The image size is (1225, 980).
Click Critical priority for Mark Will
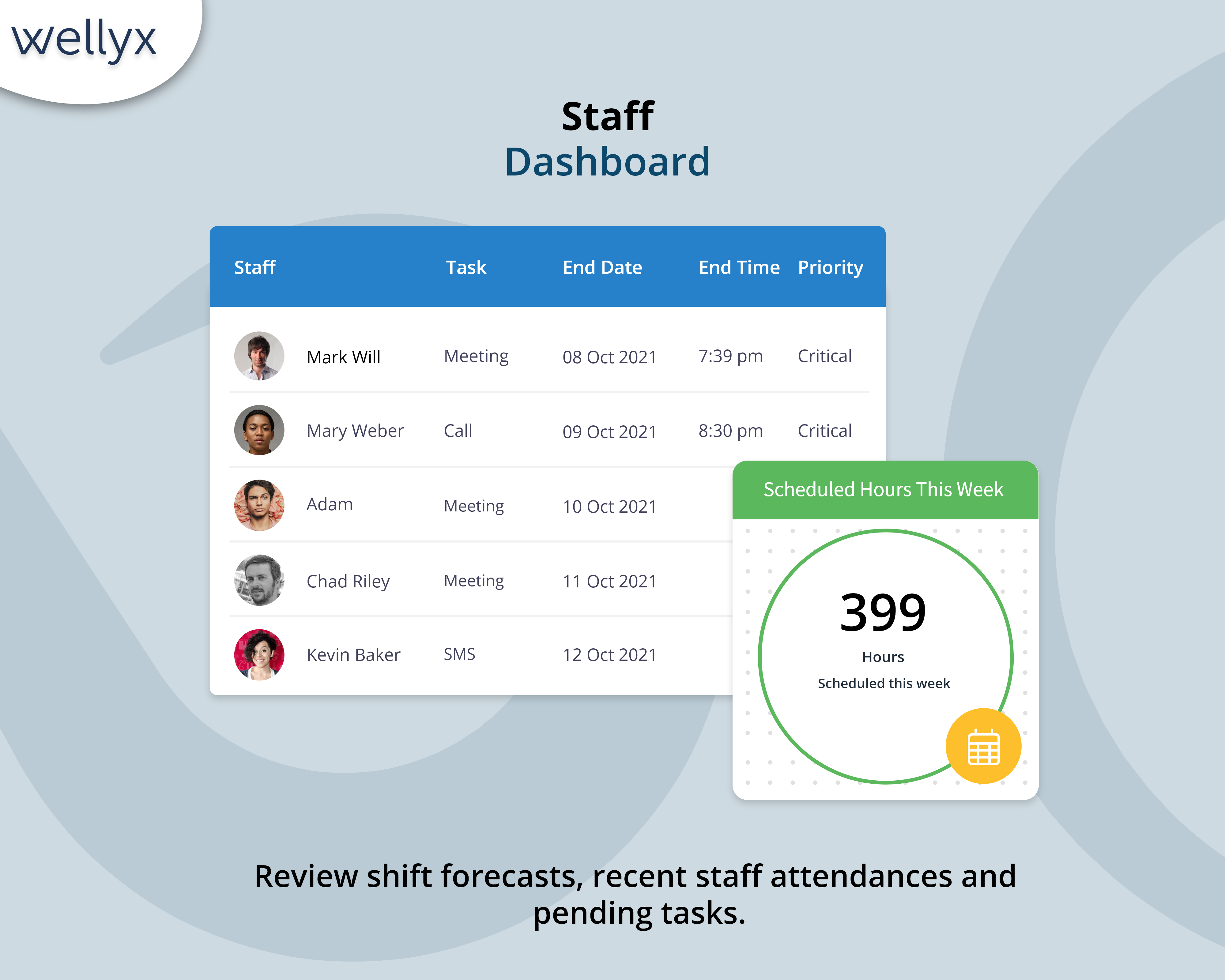[824, 356]
